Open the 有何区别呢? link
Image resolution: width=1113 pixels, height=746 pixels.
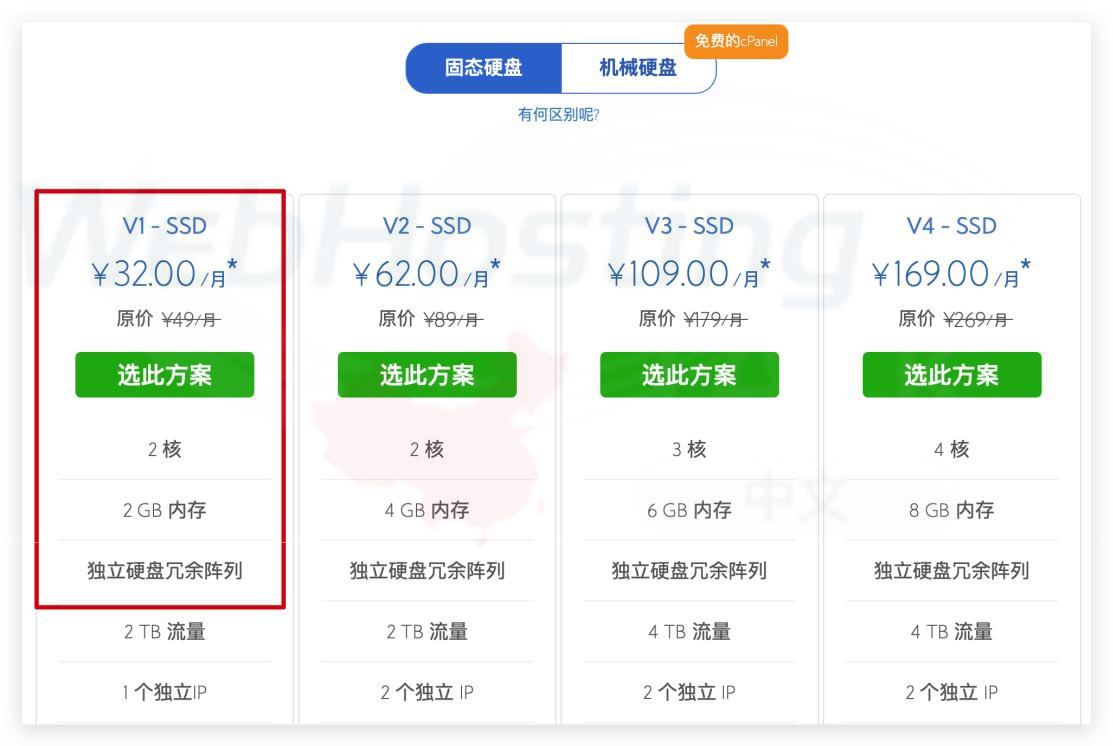tap(558, 114)
